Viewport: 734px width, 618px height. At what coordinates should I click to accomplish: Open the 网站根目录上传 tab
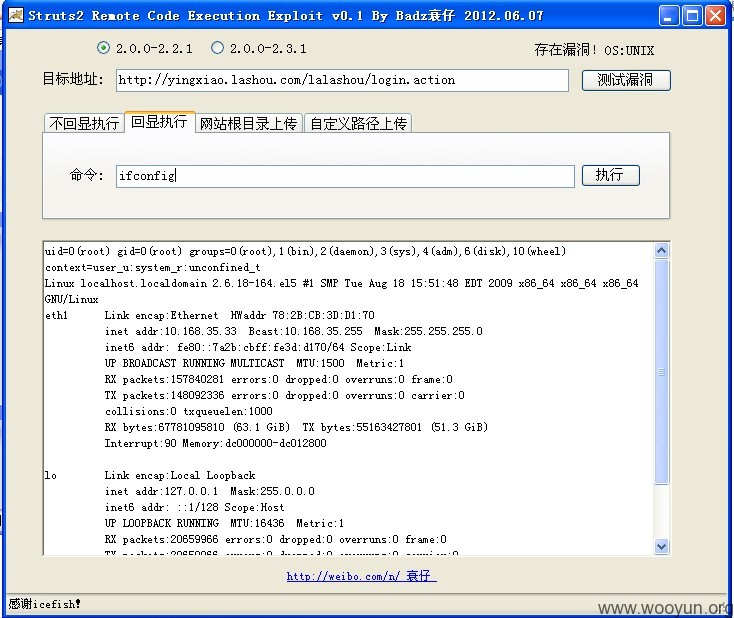click(249, 123)
